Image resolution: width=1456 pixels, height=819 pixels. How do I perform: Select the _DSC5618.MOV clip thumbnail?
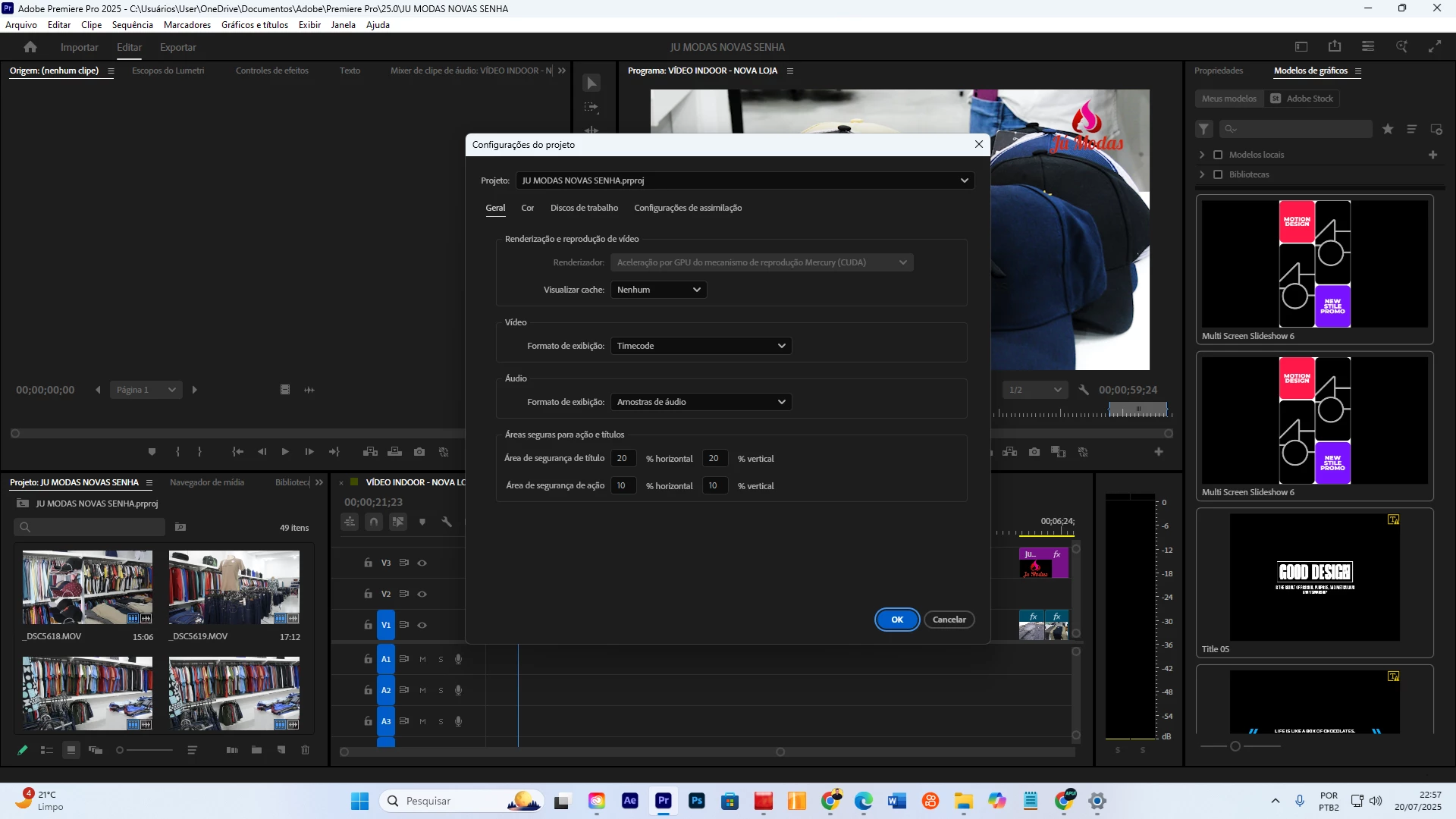tap(87, 588)
